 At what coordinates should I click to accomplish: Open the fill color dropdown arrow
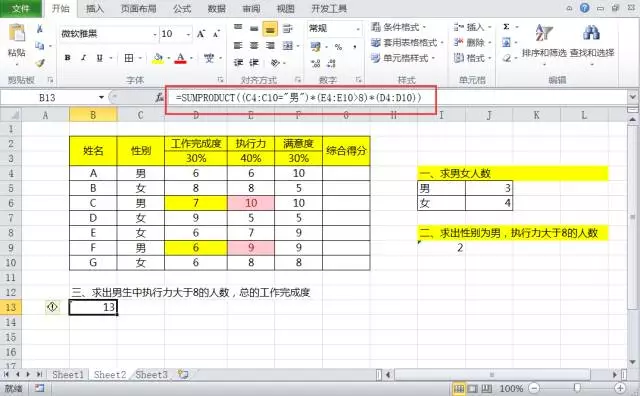click(x=168, y=58)
